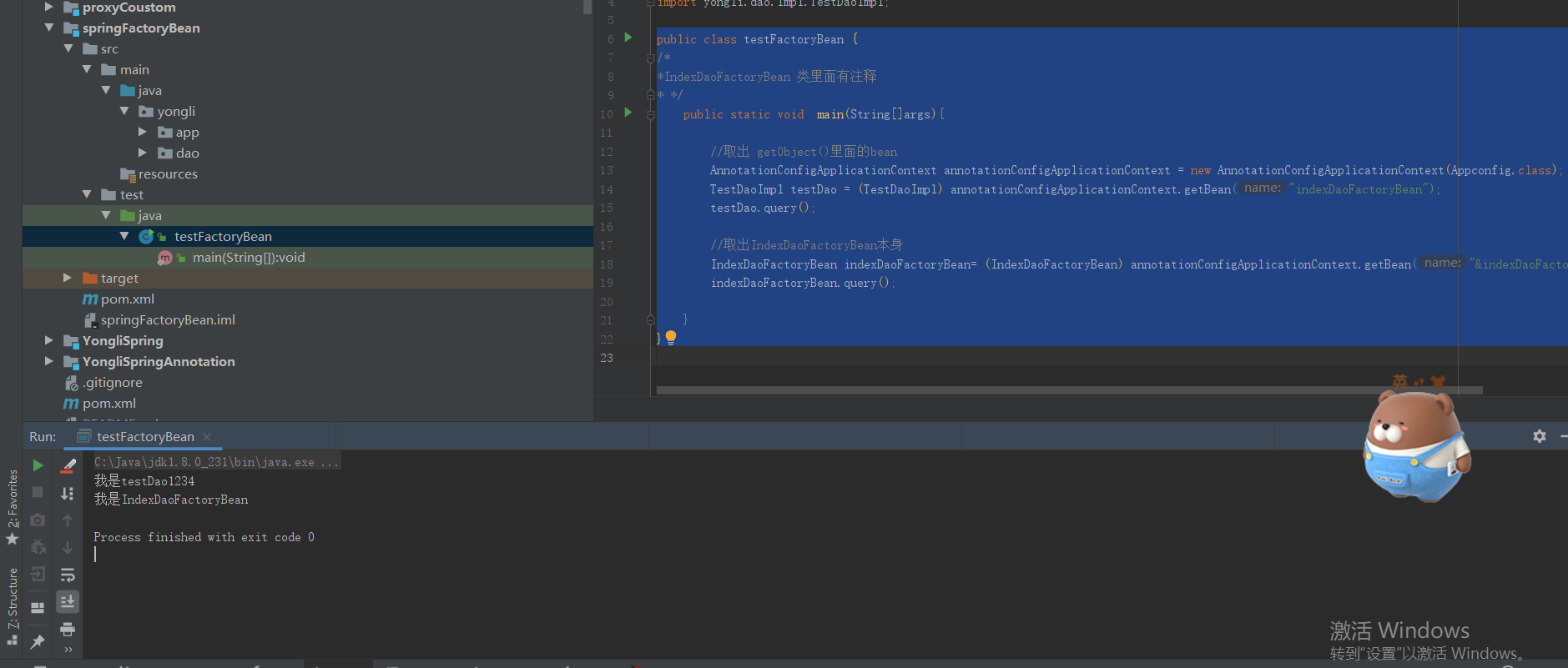Switch to the testFactoryBean run tab
Viewport: 1568px width, 668px height.
[x=145, y=437]
